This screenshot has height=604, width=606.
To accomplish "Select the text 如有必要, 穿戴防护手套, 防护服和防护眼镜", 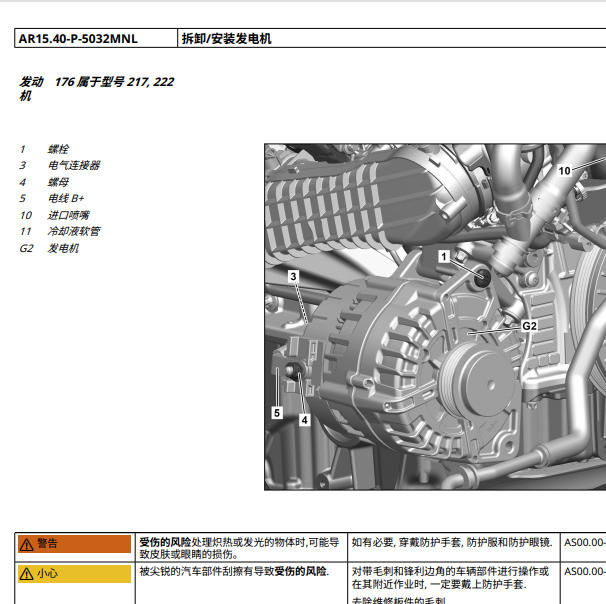I will point(452,542).
